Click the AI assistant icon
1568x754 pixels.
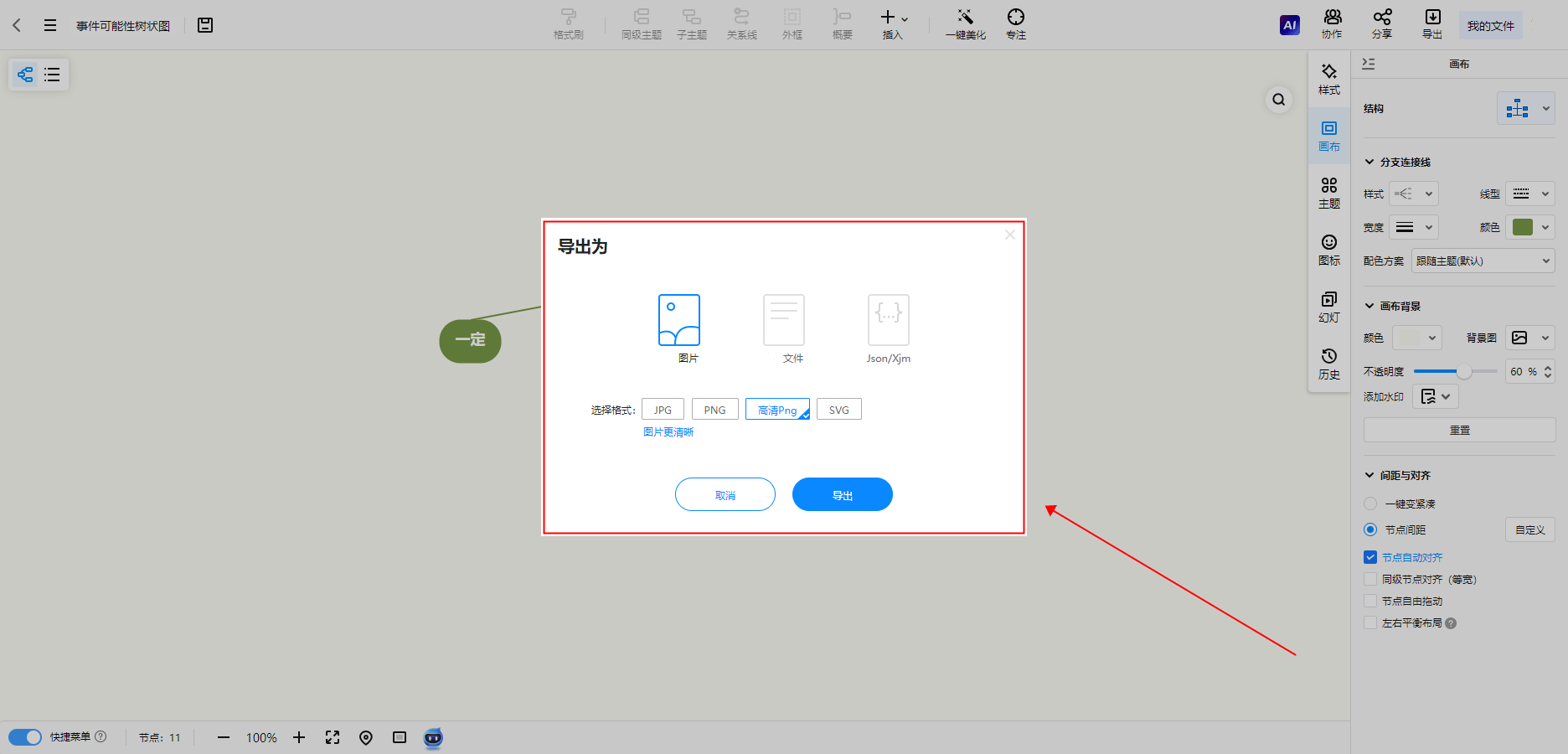pyautogui.click(x=1289, y=25)
